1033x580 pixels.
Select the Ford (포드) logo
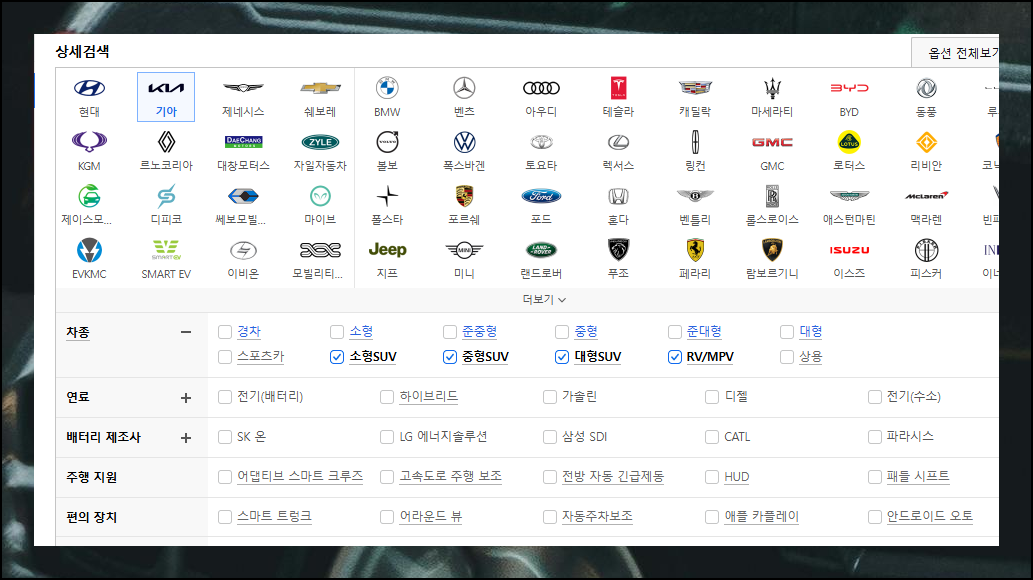coord(542,196)
